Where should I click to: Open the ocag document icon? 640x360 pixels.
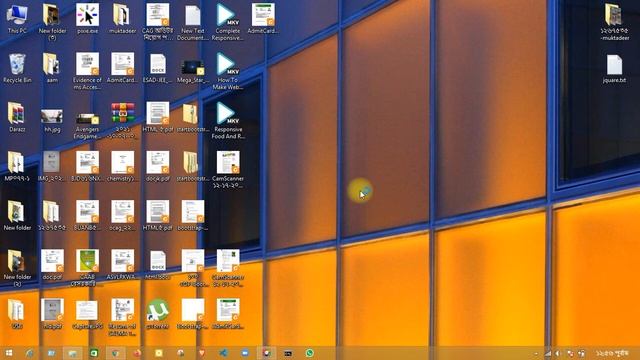(x=122, y=216)
